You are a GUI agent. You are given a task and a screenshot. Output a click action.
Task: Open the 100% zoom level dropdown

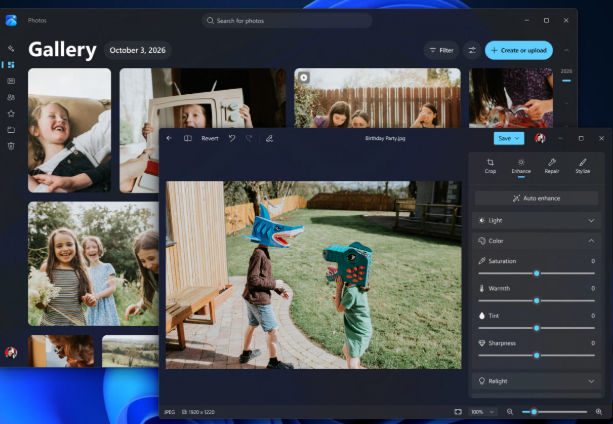tap(482, 412)
